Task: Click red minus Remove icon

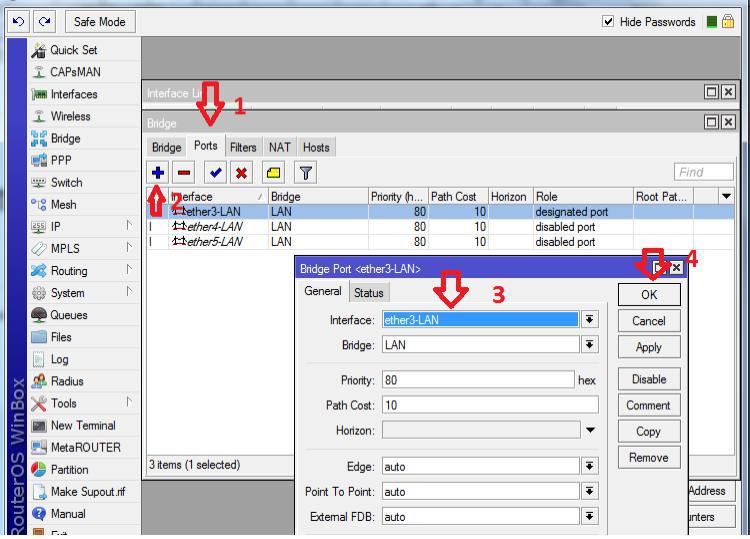Action: (184, 173)
